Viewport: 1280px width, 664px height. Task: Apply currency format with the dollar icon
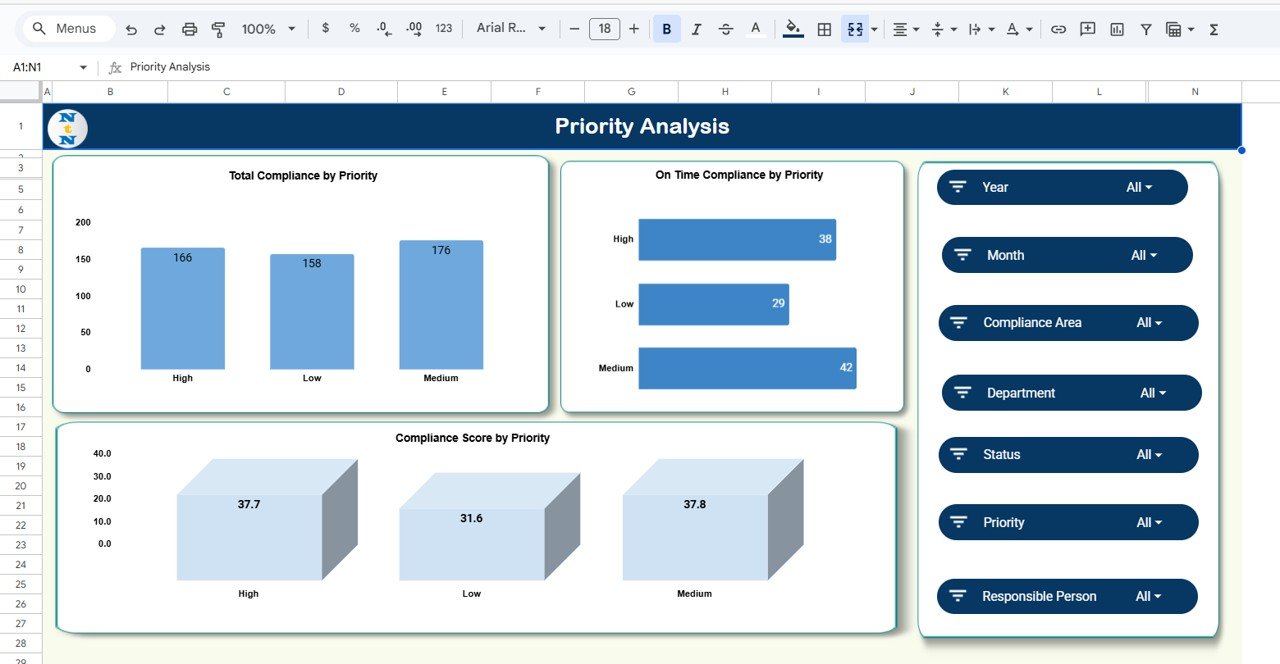click(x=325, y=29)
